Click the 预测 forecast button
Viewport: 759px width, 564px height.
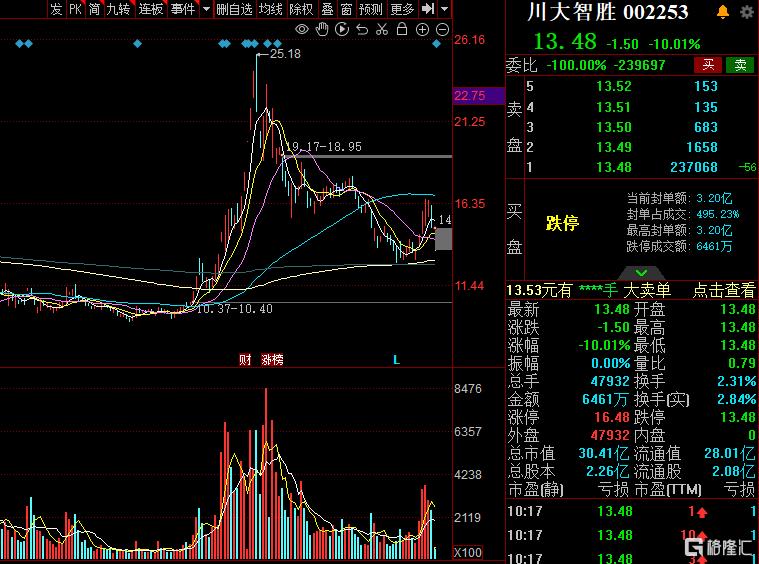[370, 9]
